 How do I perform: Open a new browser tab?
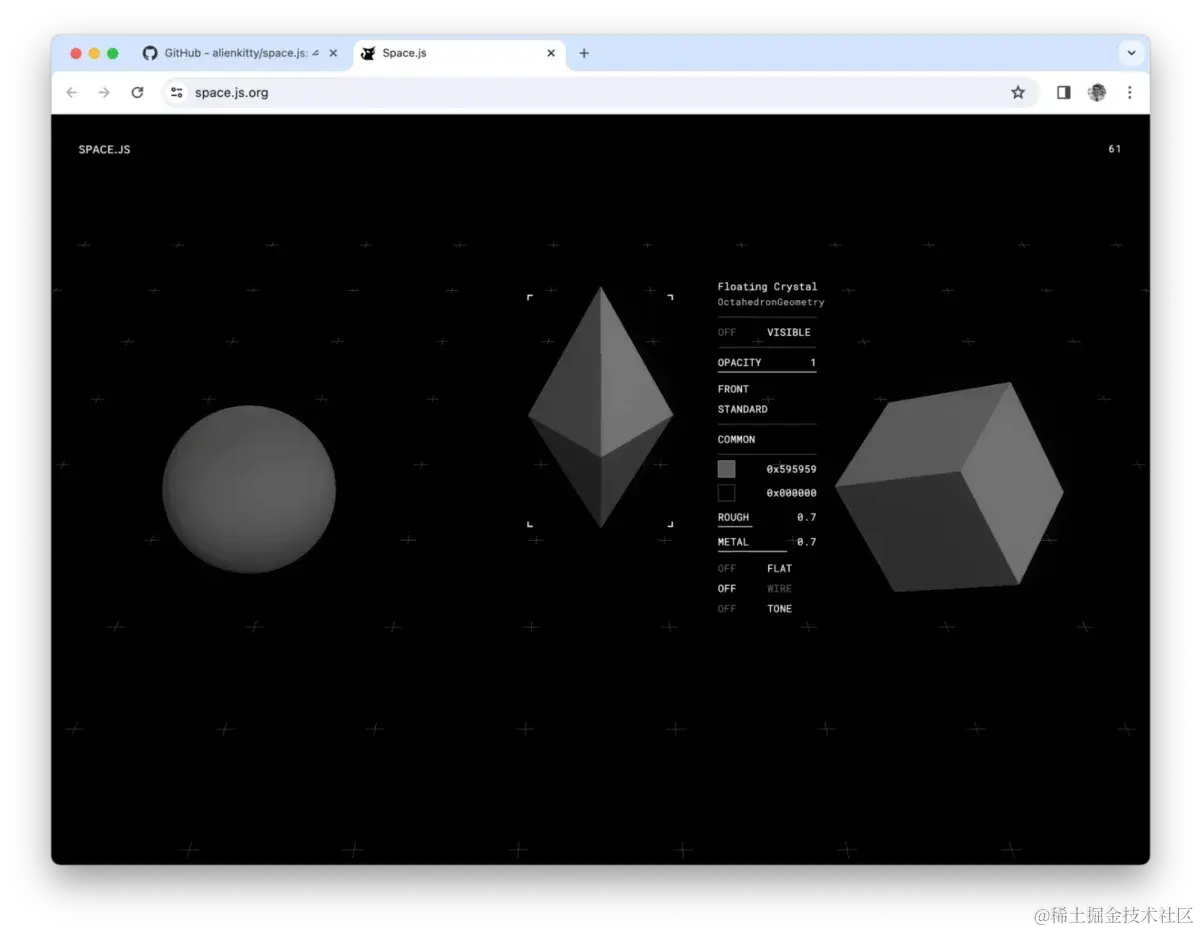[x=584, y=53]
